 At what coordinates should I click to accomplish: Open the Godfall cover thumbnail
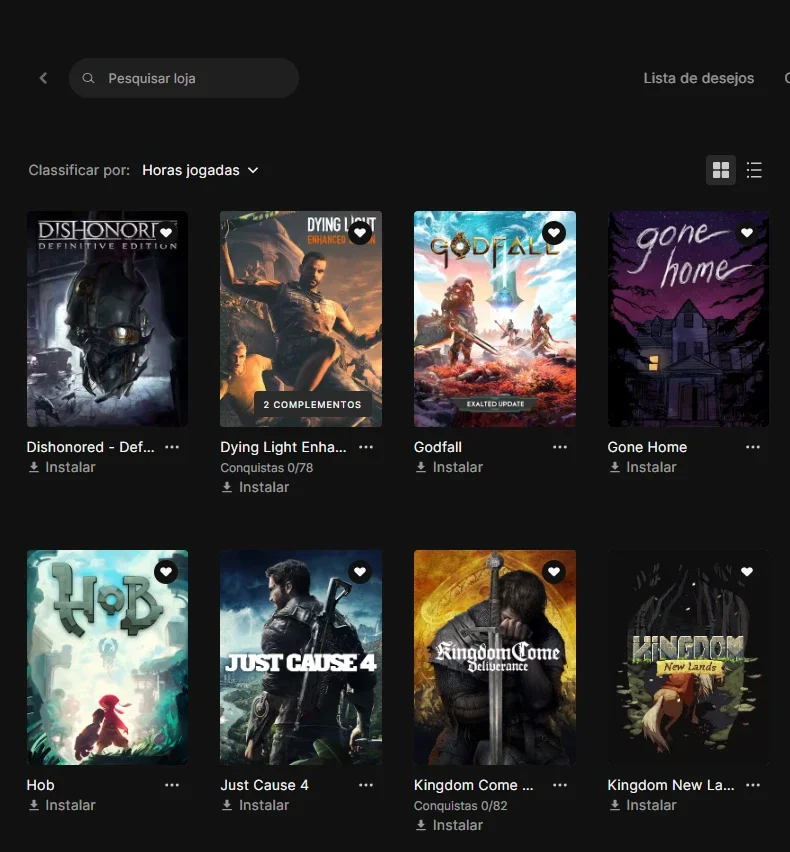click(x=495, y=319)
